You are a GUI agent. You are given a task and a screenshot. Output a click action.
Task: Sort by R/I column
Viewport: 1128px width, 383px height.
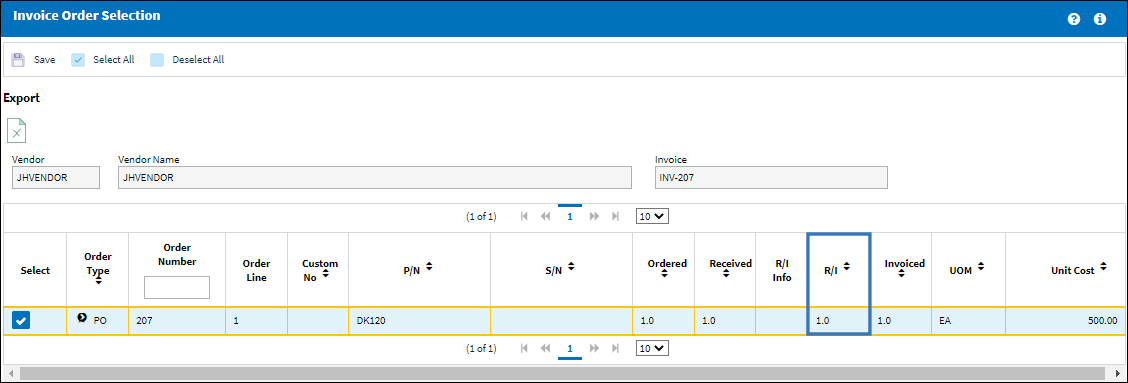pos(847,266)
